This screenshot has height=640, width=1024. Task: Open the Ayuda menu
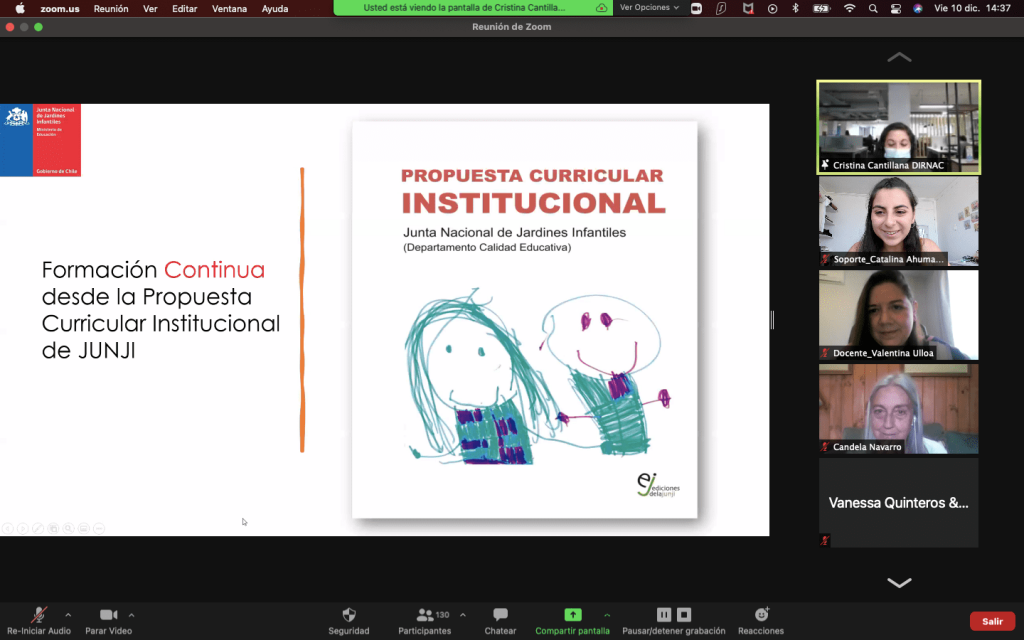pos(275,8)
